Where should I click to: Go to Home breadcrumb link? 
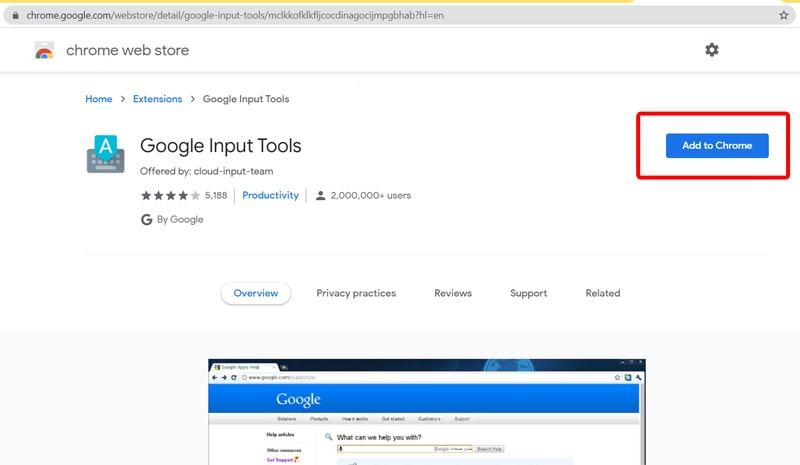98,99
